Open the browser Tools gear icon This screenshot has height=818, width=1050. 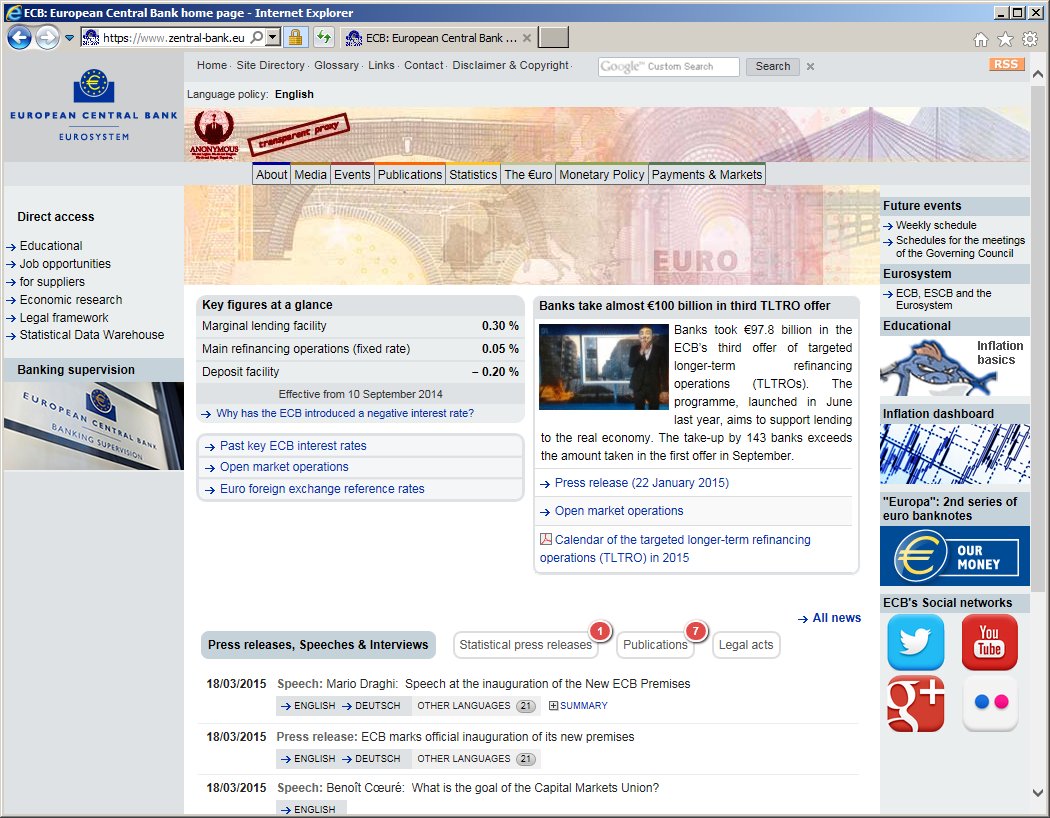1029,39
